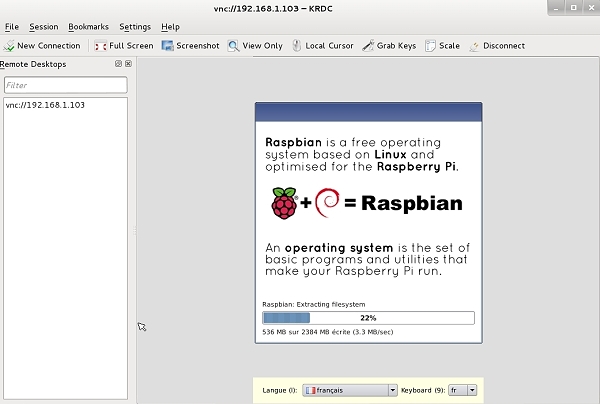Open the Langue français dropdown
600x404 pixels.
click(350, 390)
